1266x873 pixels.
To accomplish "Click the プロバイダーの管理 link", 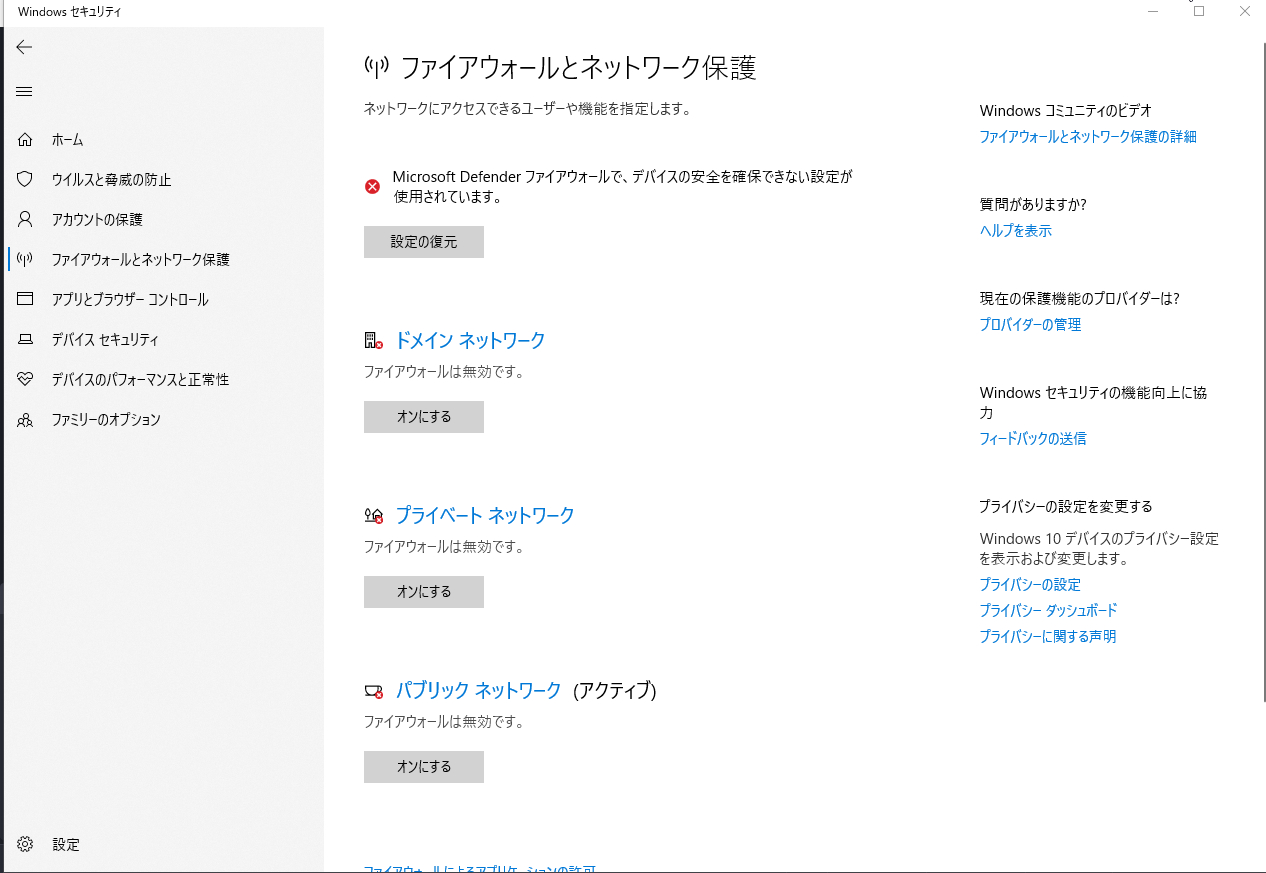I will pyautogui.click(x=1030, y=325).
